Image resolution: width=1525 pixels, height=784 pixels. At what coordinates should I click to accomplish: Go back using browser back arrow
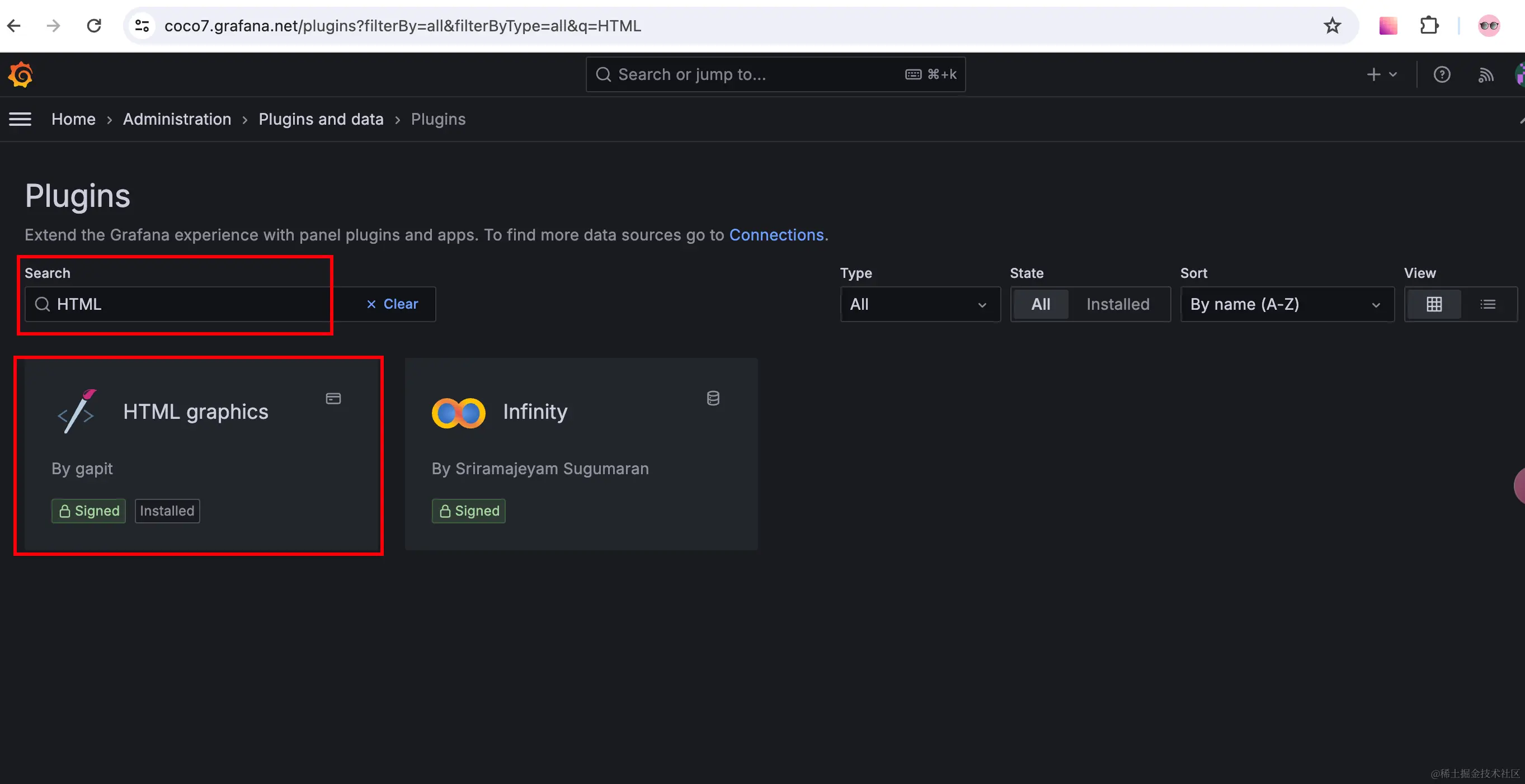click(13, 25)
